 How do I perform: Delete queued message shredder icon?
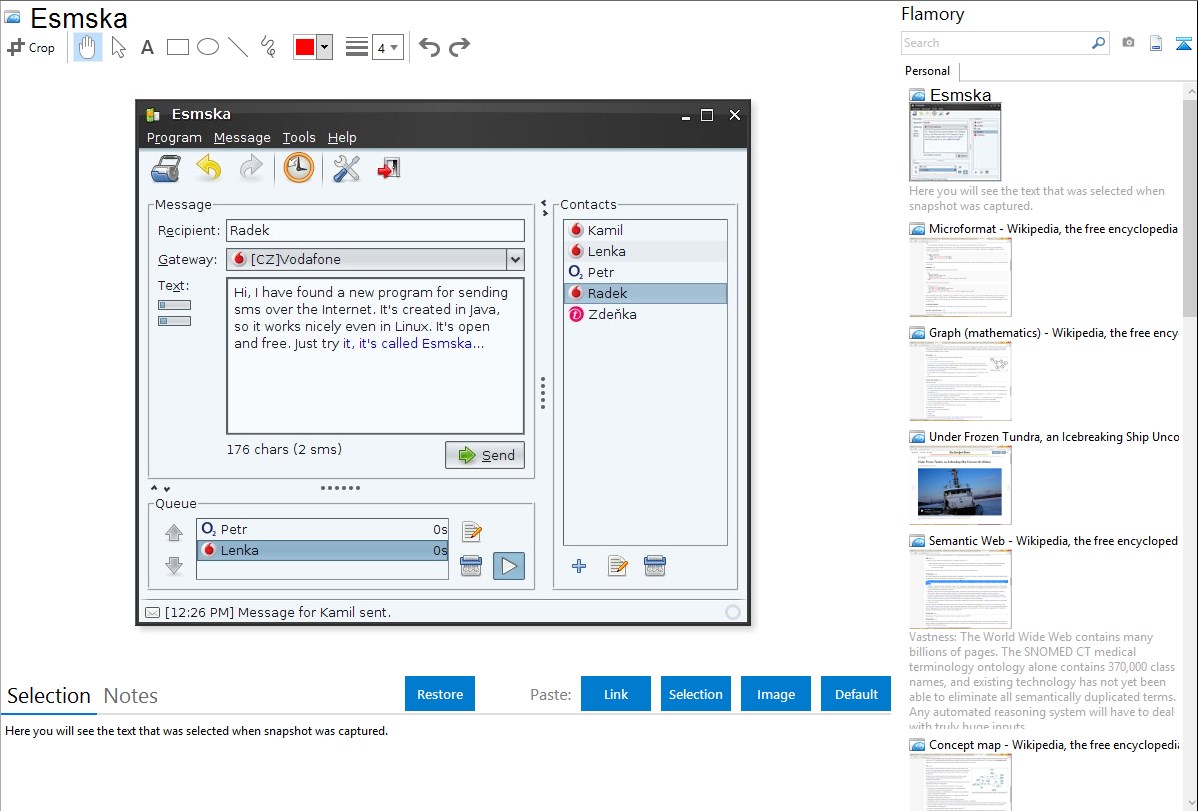click(x=471, y=566)
